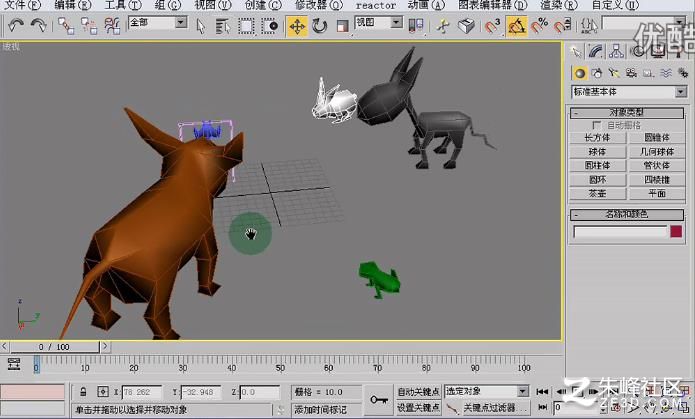Activate the Select and Rotate tool

(x=320, y=27)
